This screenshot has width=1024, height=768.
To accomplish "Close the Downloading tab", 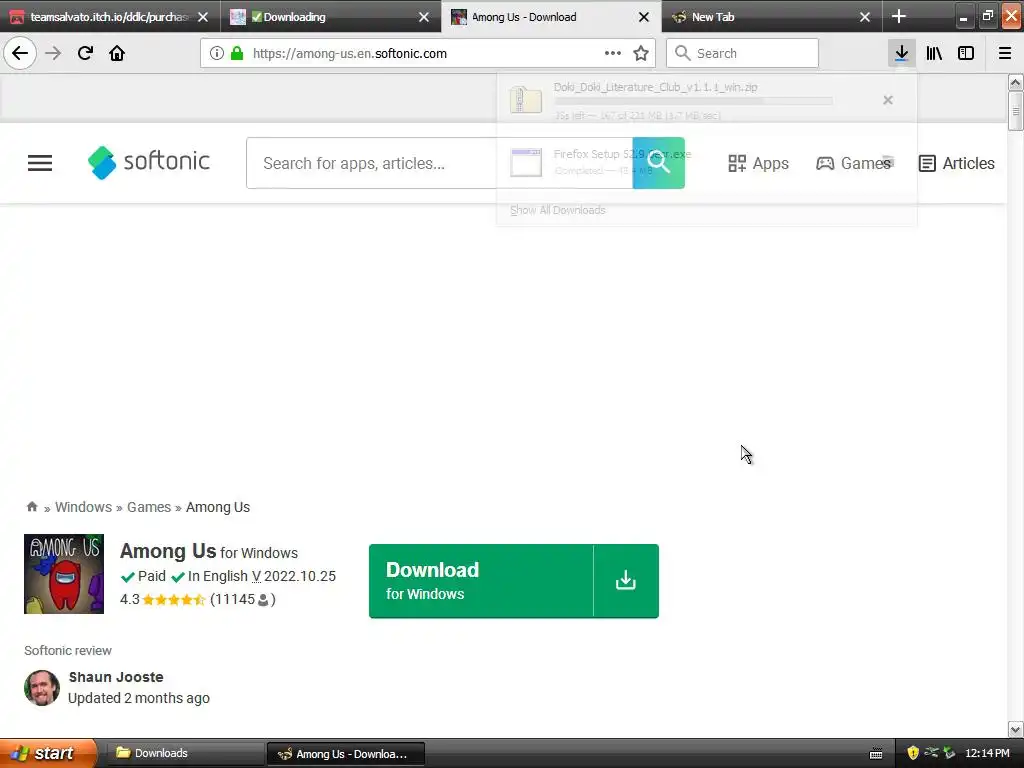I will tap(424, 17).
